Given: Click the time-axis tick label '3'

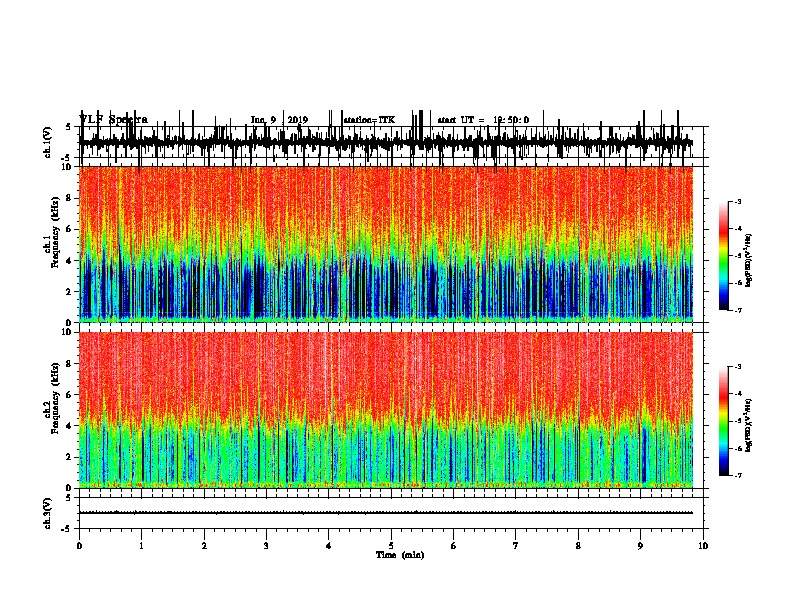Looking at the screenshot, I should coord(266,546).
